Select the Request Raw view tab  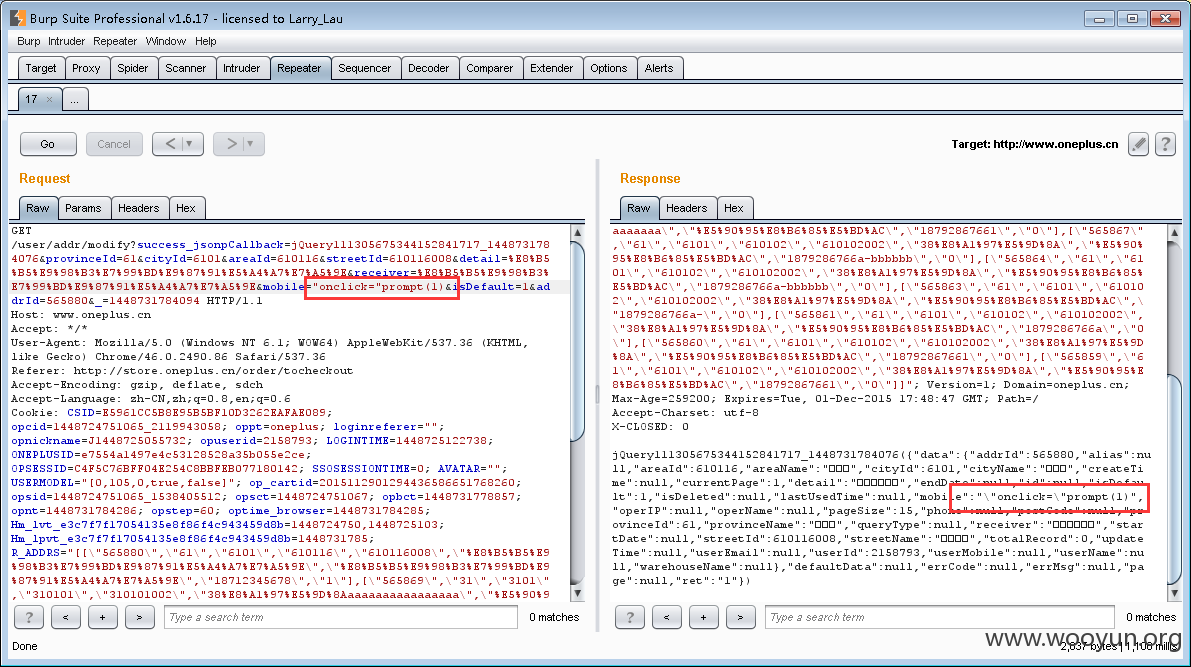(x=38, y=207)
